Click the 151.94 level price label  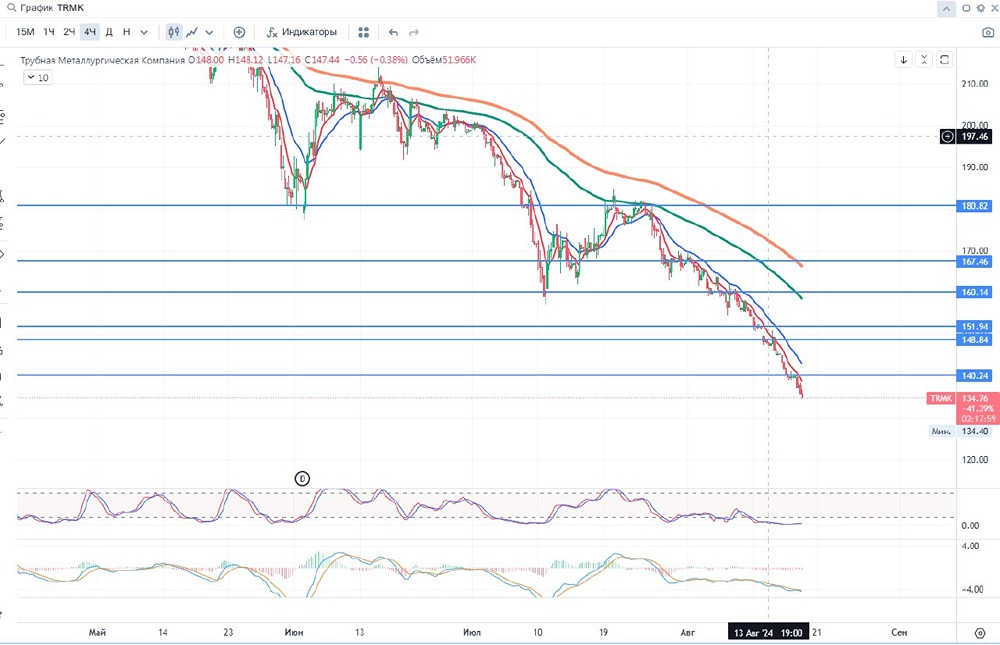pos(974,327)
